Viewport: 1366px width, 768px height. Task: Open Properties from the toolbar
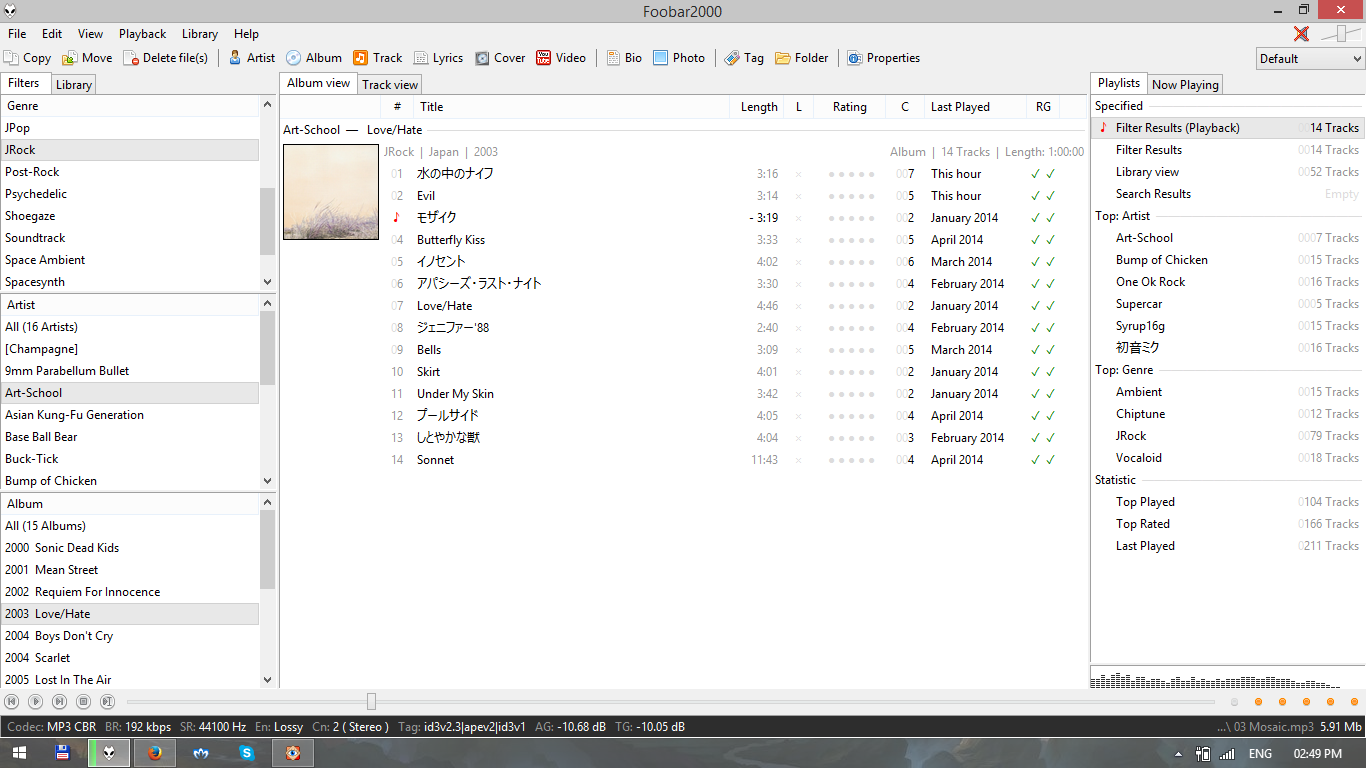point(883,58)
